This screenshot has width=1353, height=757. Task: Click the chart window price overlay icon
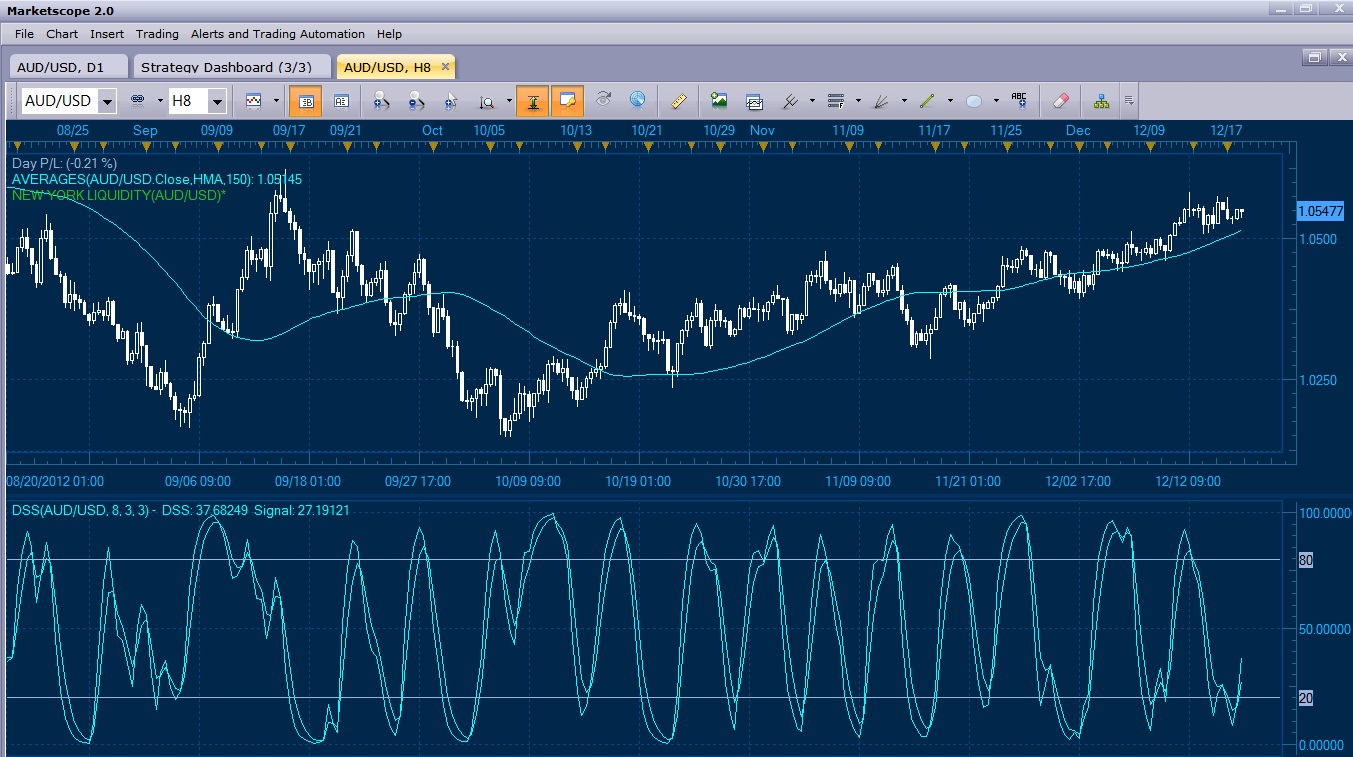754,101
